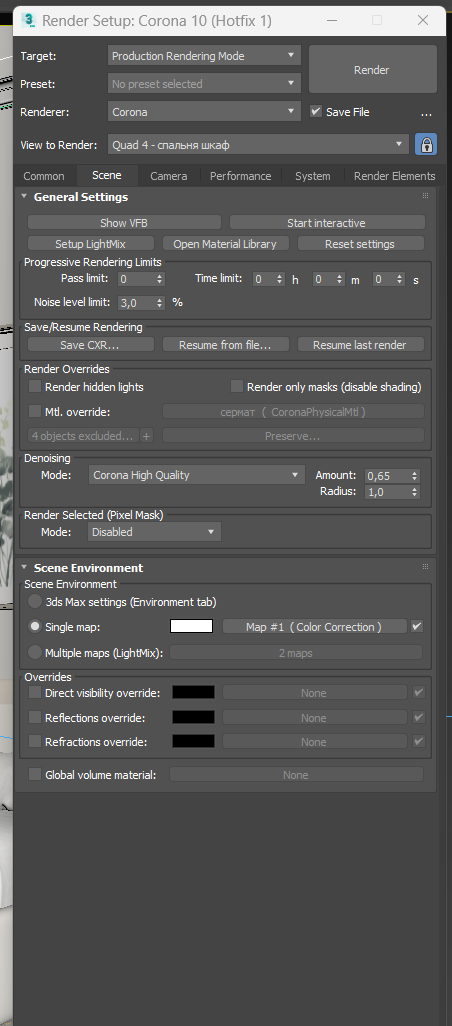The width and height of the screenshot is (452, 1026).
Task: Toggle the viewport lock icon
Action: pyautogui.click(x=426, y=145)
